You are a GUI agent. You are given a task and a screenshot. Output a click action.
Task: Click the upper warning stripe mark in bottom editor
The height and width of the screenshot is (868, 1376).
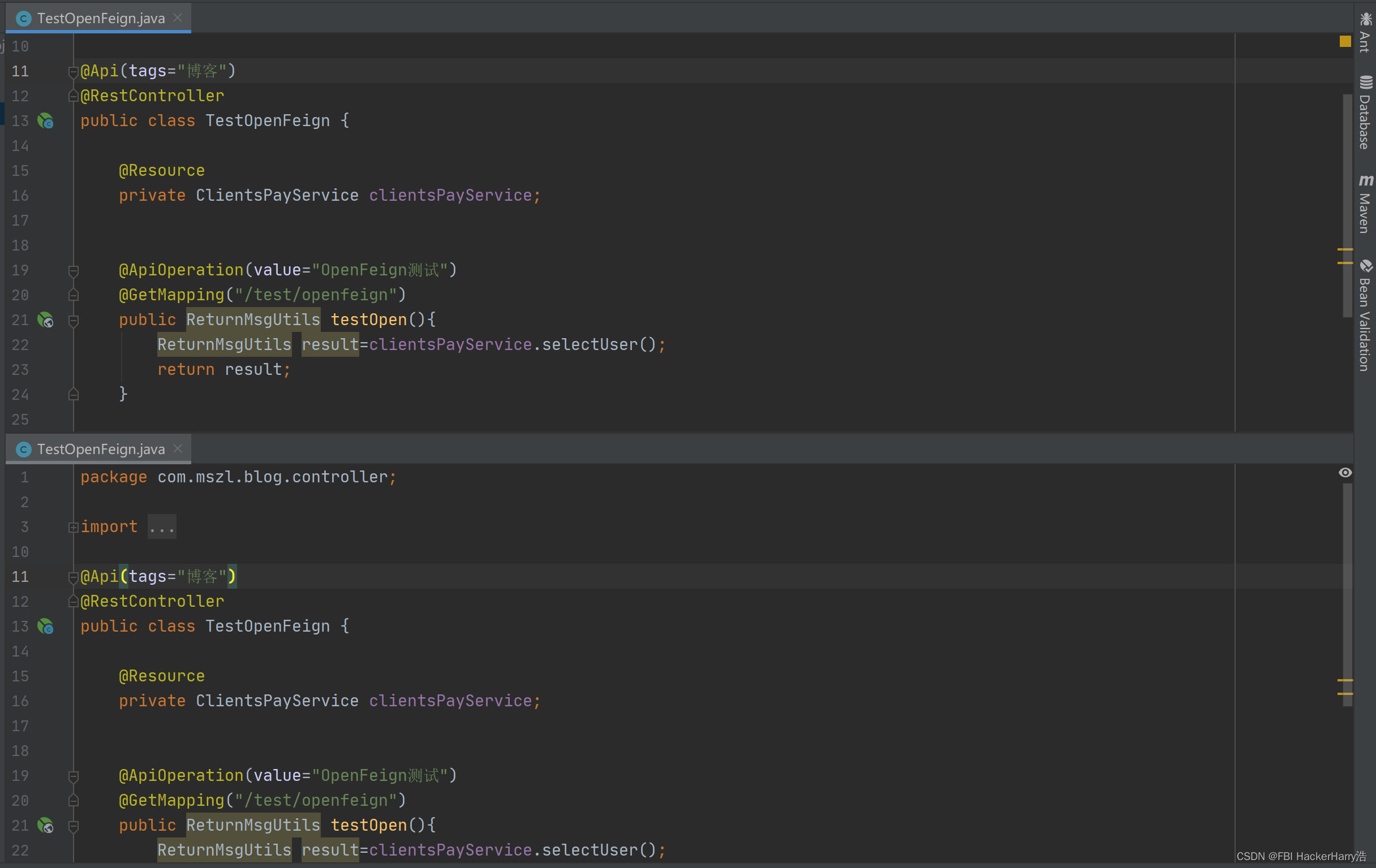(x=1345, y=681)
